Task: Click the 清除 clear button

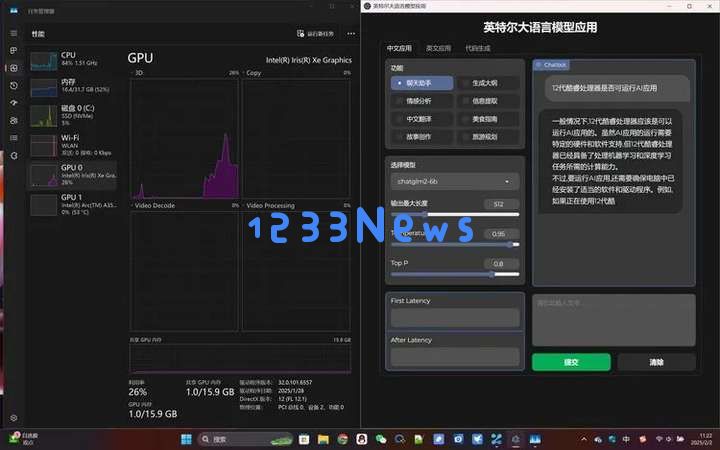Action: (656, 362)
